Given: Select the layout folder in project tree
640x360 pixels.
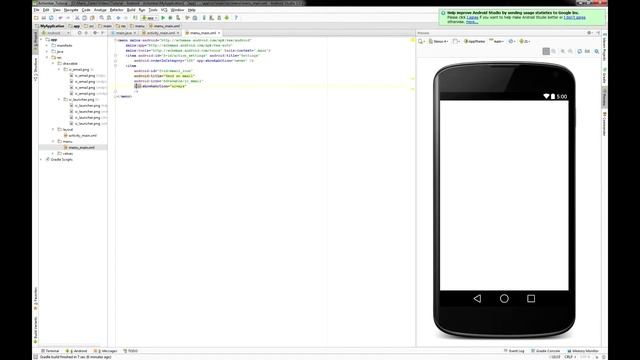Looking at the screenshot, I should (x=65, y=129).
